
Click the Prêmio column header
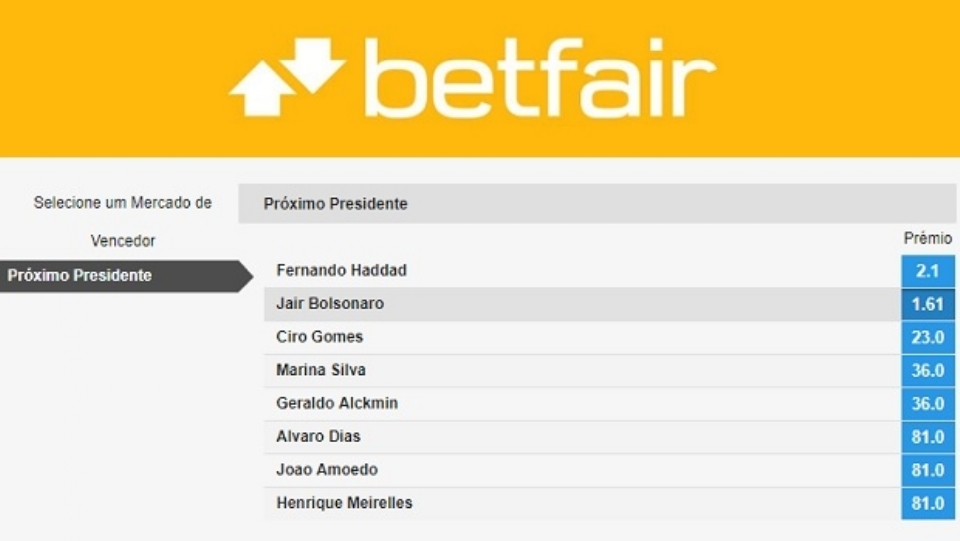click(x=927, y=239)
